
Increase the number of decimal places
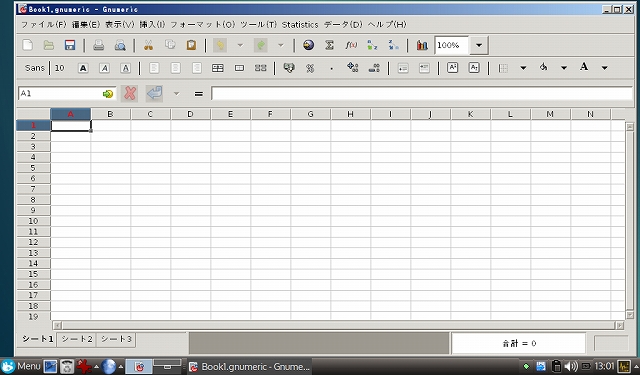coord(353,68)
